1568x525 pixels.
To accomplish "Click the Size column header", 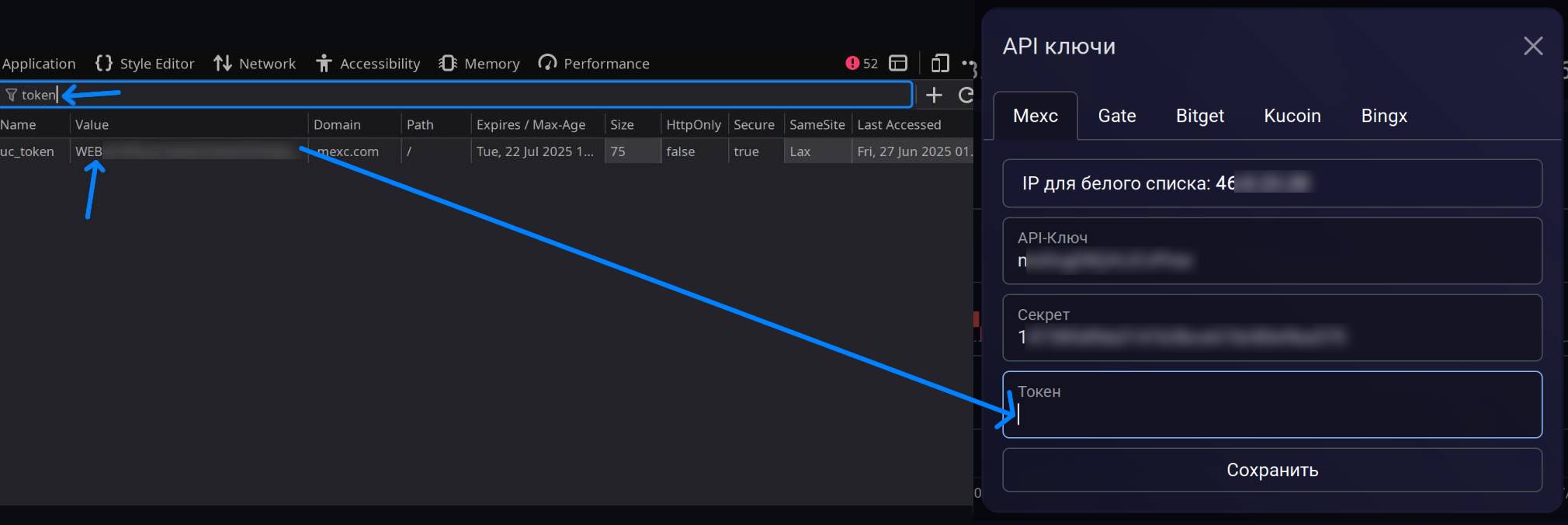I will point(633,124).
